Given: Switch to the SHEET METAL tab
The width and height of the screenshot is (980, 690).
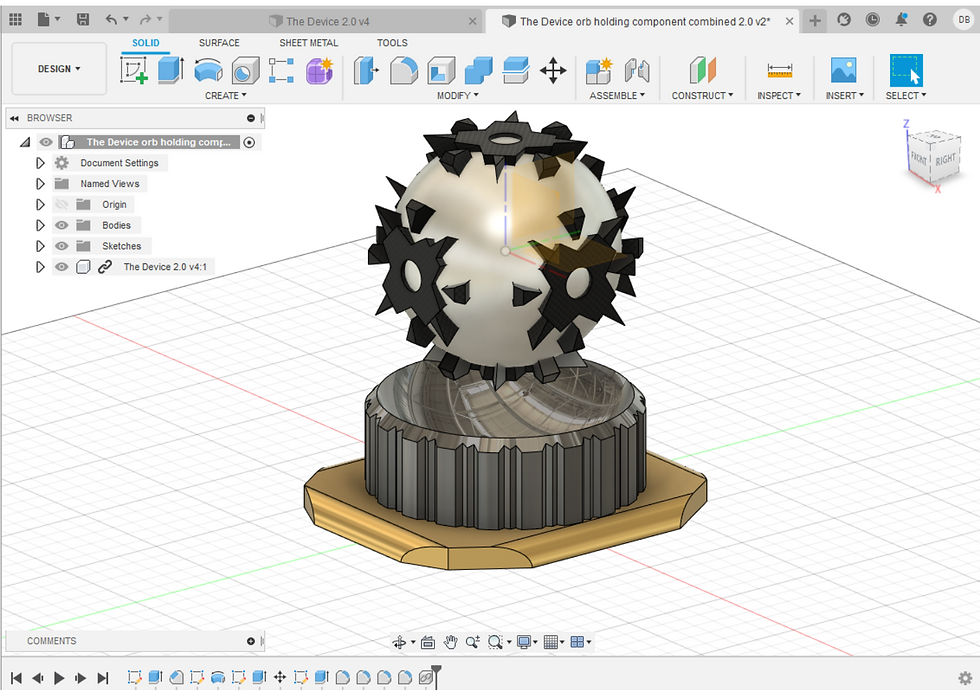Looking at the screenshot, I should 309,43.
